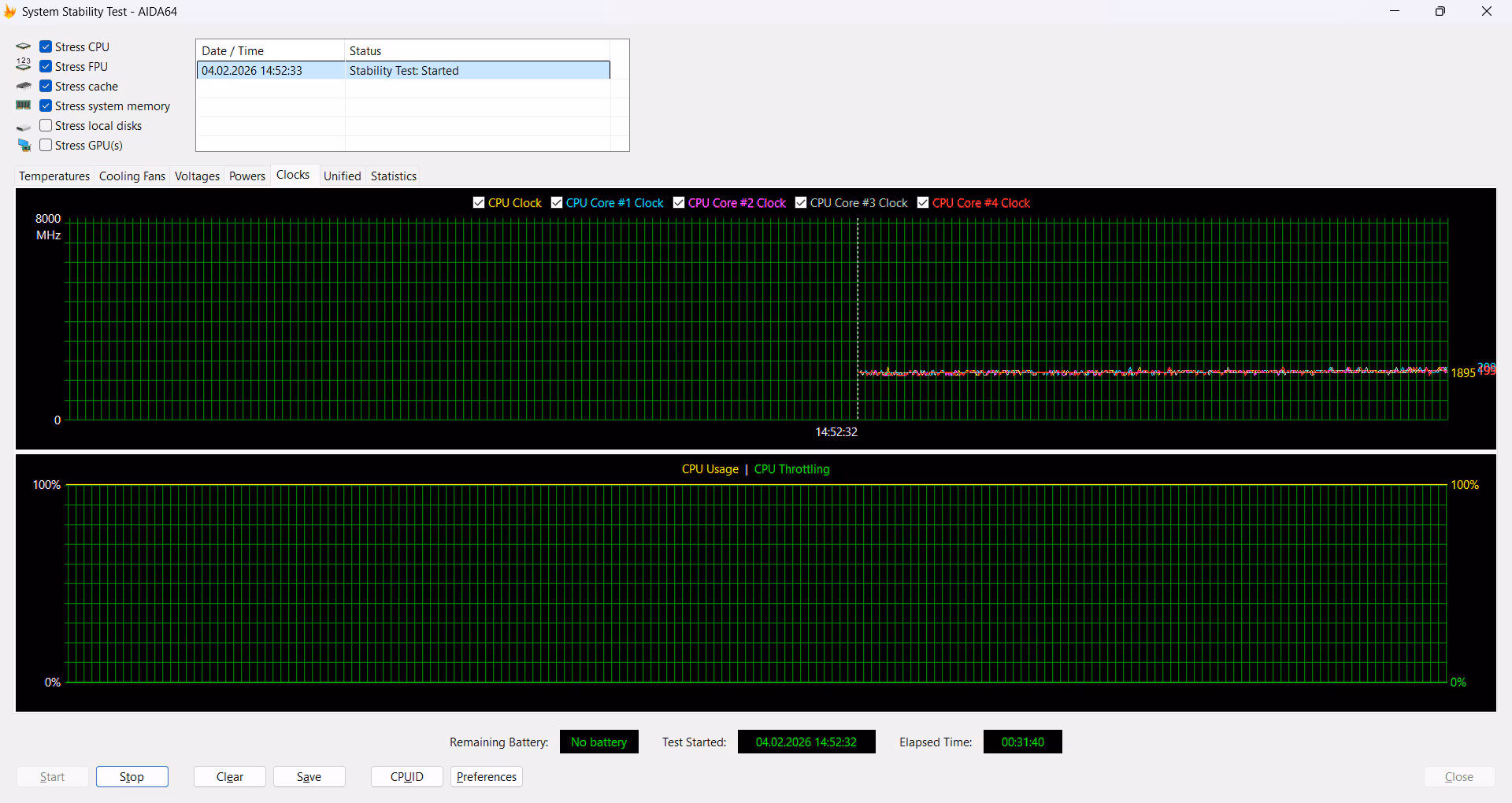Click the local disks drive icon
Viewport: 1512px width, 803px height.
tap(24, 126)
